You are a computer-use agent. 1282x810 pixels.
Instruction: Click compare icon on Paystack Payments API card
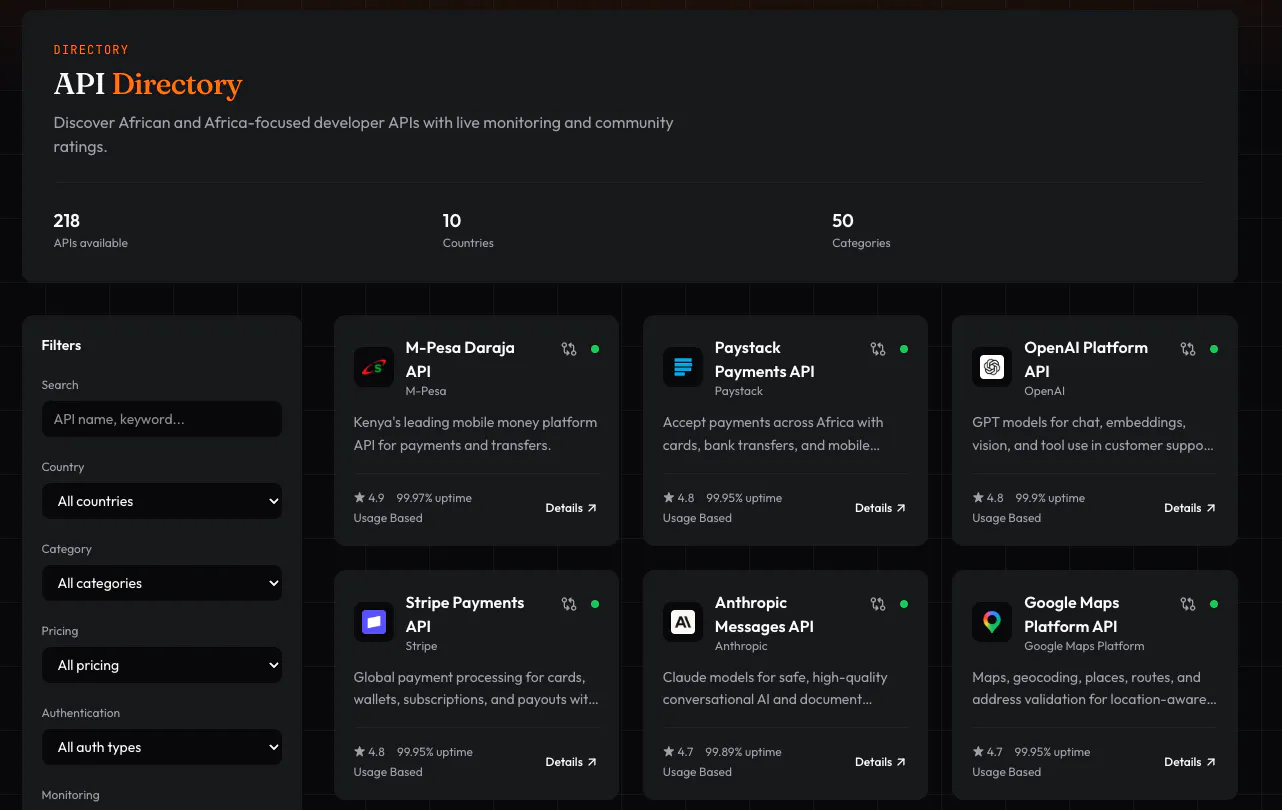[878, 349]
